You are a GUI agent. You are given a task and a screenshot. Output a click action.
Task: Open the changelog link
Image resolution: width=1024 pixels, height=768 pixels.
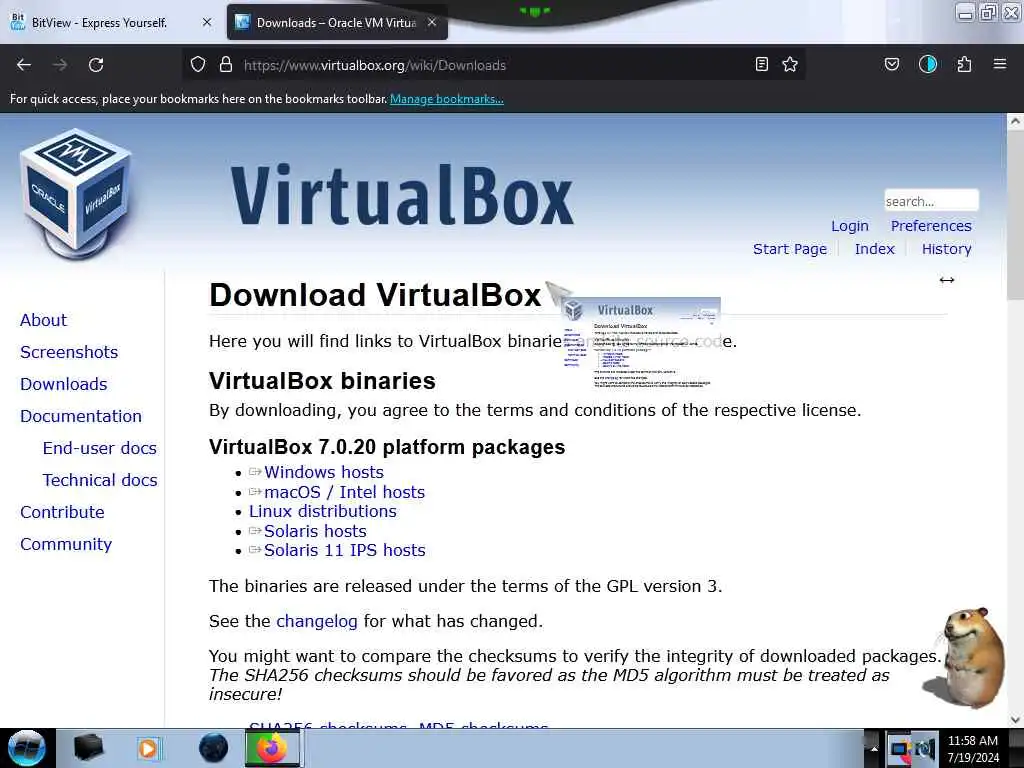tap(317, 621)
